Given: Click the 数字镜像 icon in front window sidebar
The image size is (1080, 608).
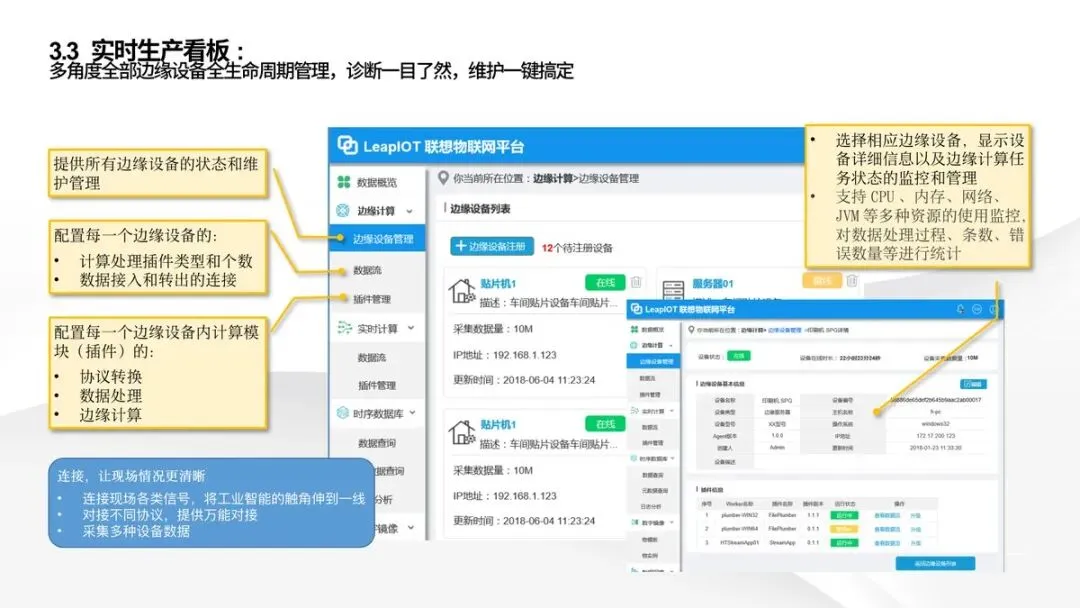Looking at the screenshot, I should coord(634,522).
